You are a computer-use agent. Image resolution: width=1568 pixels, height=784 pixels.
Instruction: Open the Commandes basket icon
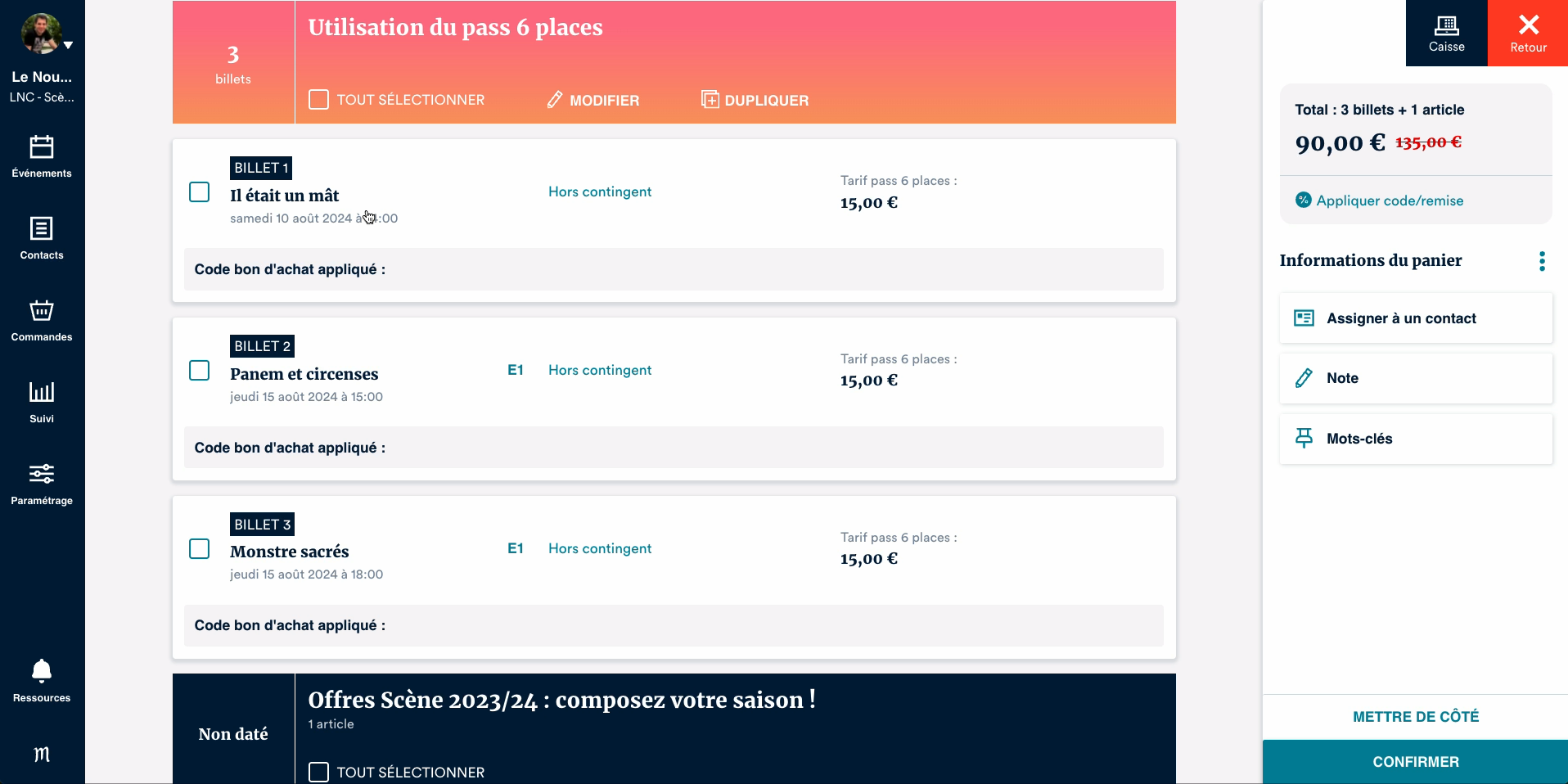coord(42,310)
